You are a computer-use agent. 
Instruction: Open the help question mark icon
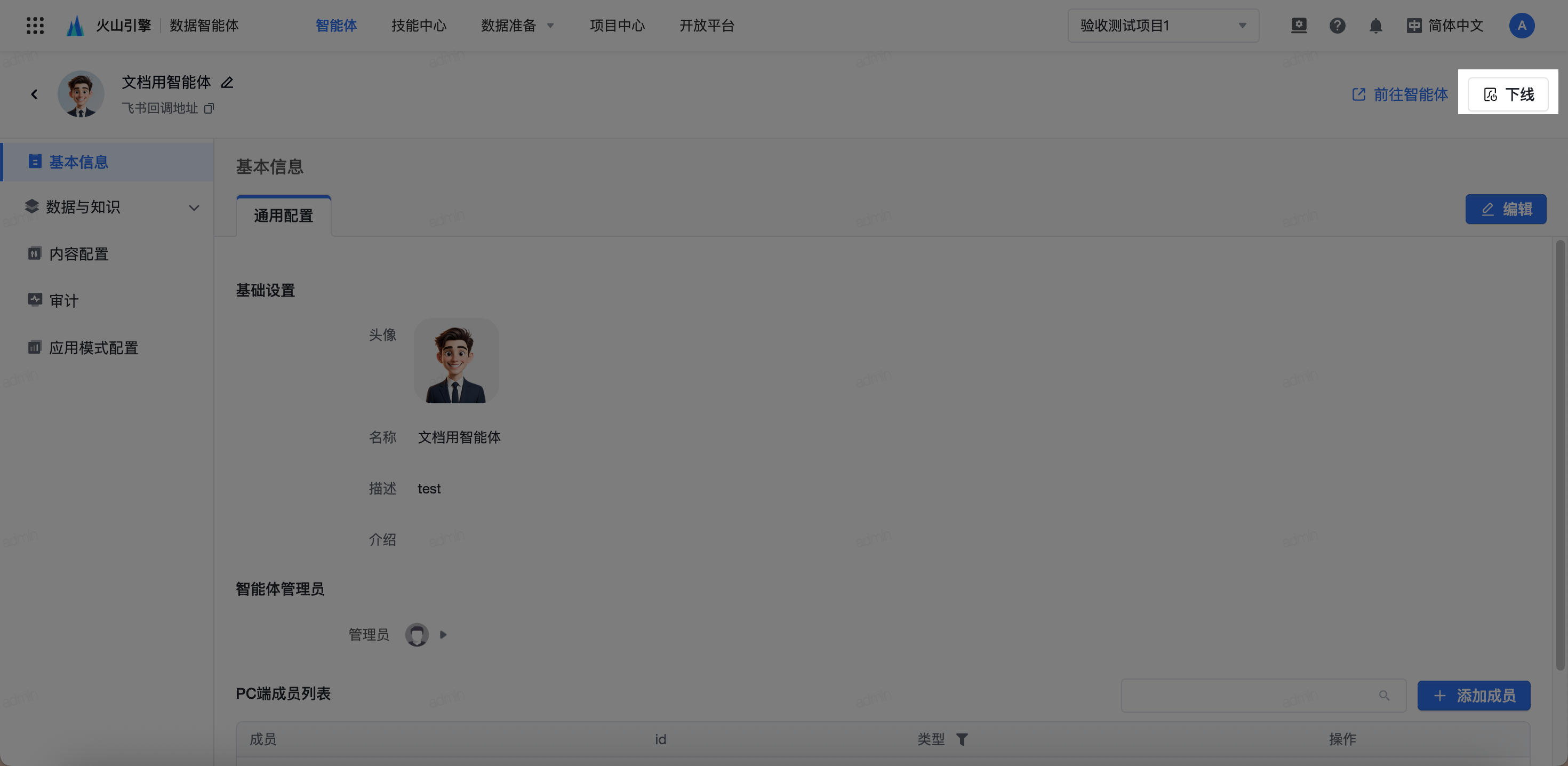1337,26
